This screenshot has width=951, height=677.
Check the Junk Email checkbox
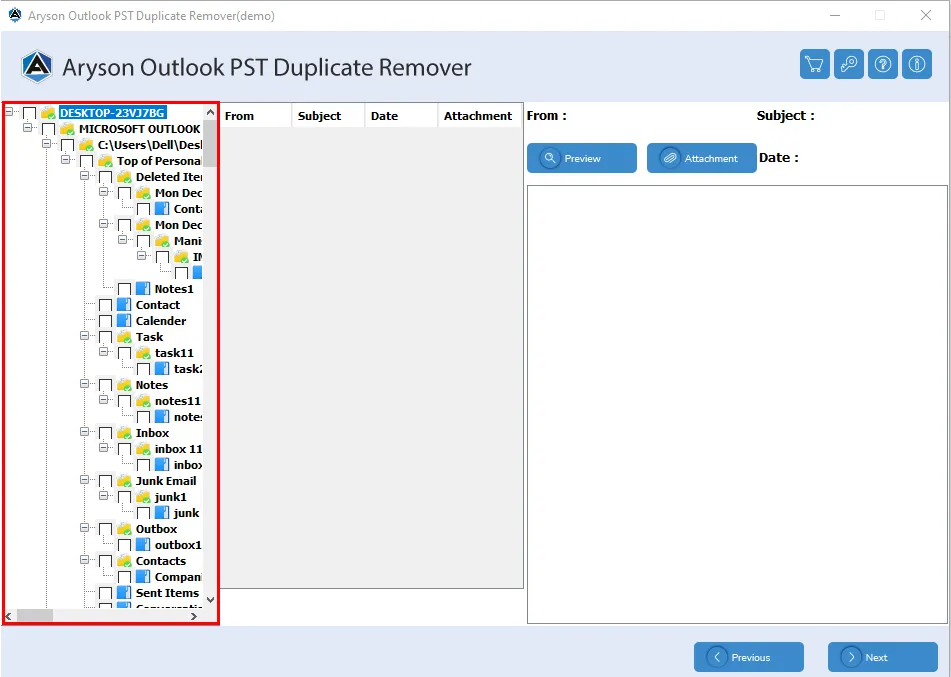click(106, 481)
